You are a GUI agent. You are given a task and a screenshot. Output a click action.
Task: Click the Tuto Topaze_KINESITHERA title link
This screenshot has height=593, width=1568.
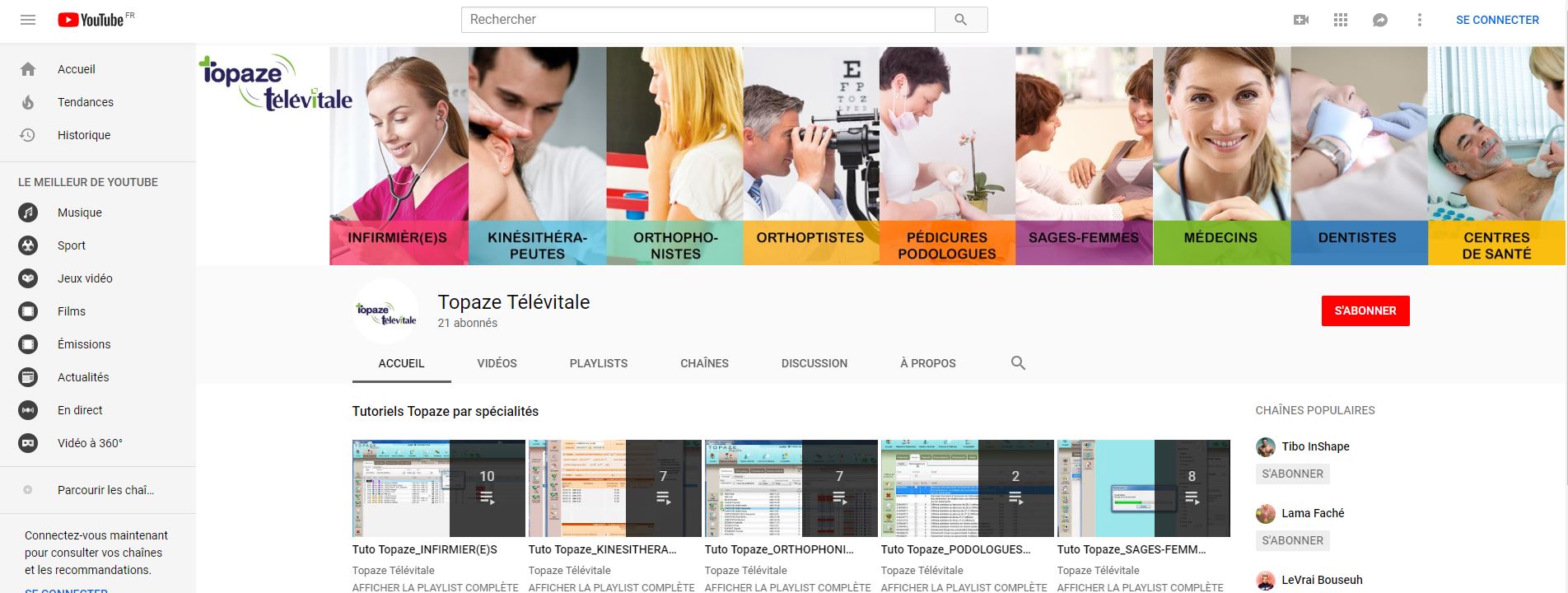[x=603, y=549]
